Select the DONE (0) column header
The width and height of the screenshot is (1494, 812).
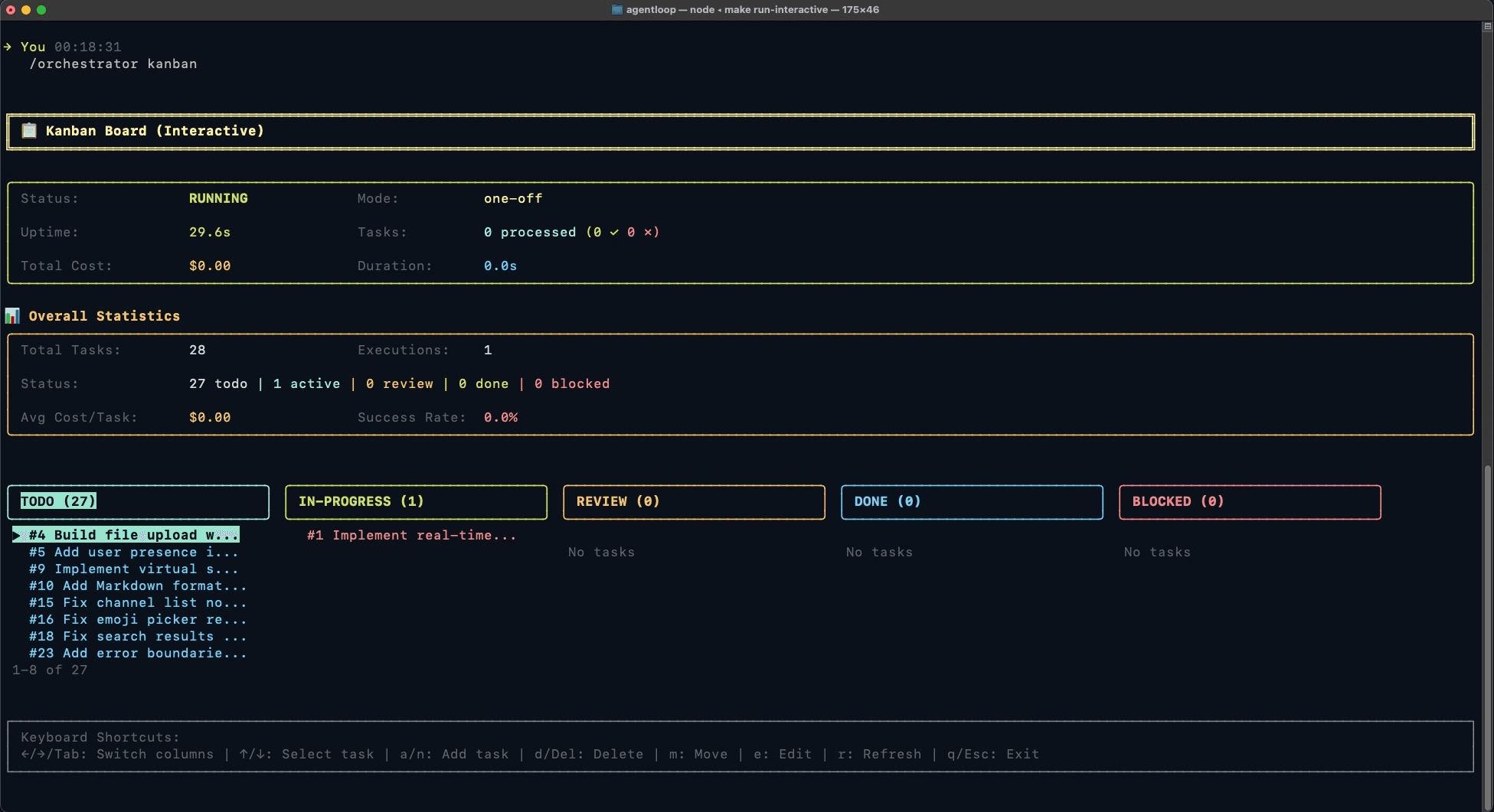[887, 501]
